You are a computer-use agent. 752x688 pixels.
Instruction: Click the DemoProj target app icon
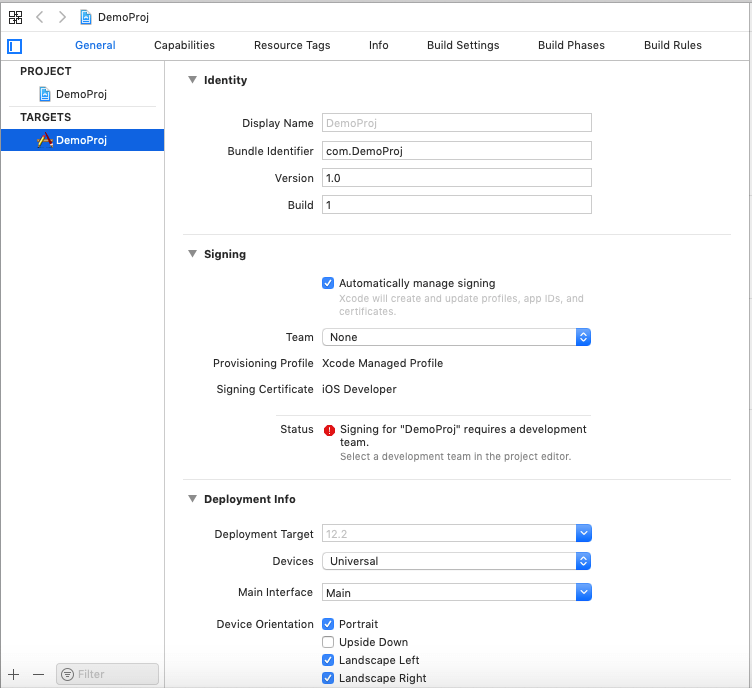point(45,140)
